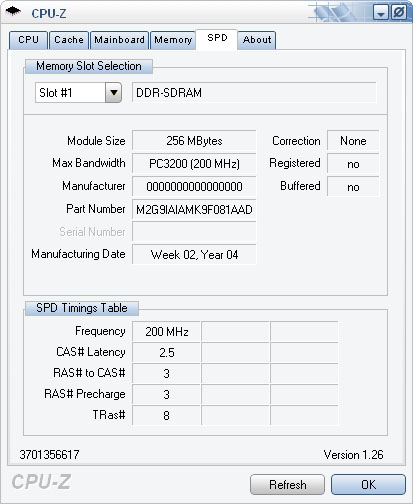Click the Registered value field
The width and height of the screenshot is (413, 504).
[353, 163]
